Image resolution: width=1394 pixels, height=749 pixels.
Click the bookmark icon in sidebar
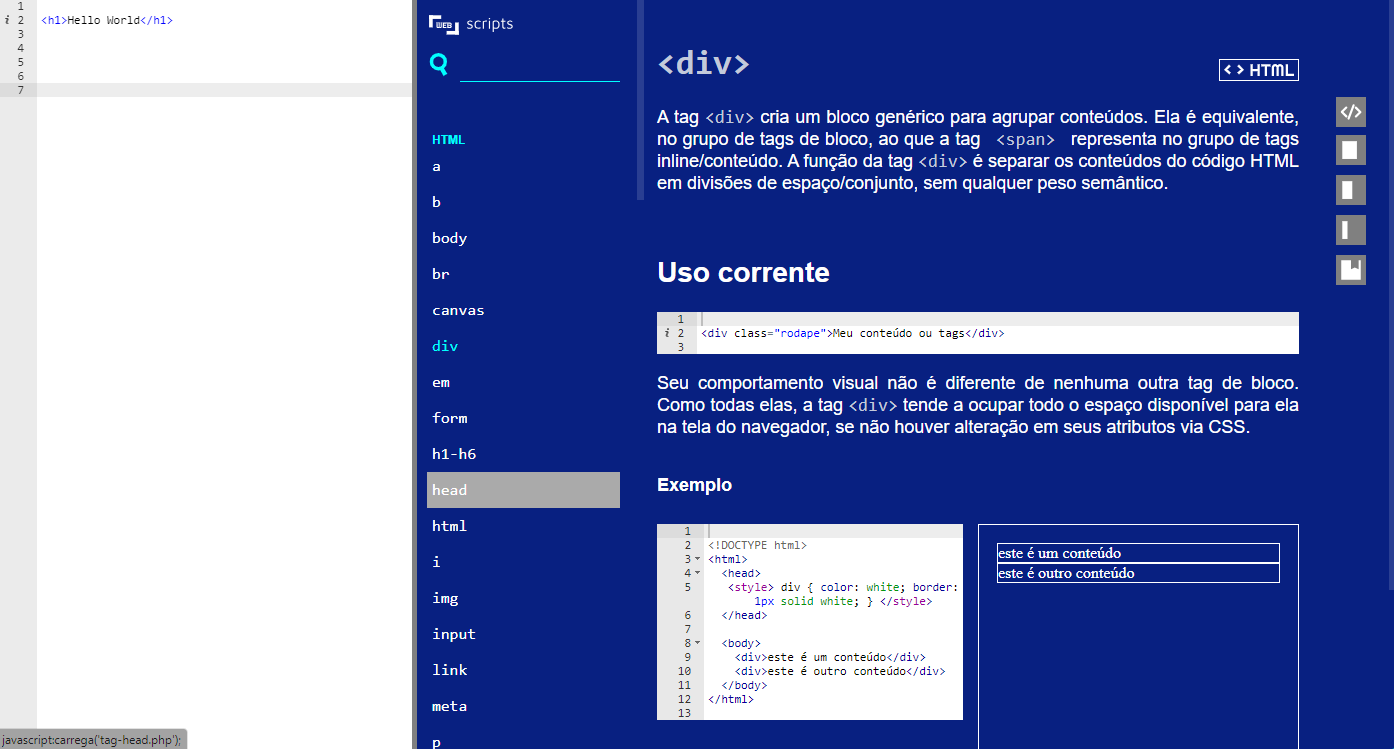click(1350, 270)
